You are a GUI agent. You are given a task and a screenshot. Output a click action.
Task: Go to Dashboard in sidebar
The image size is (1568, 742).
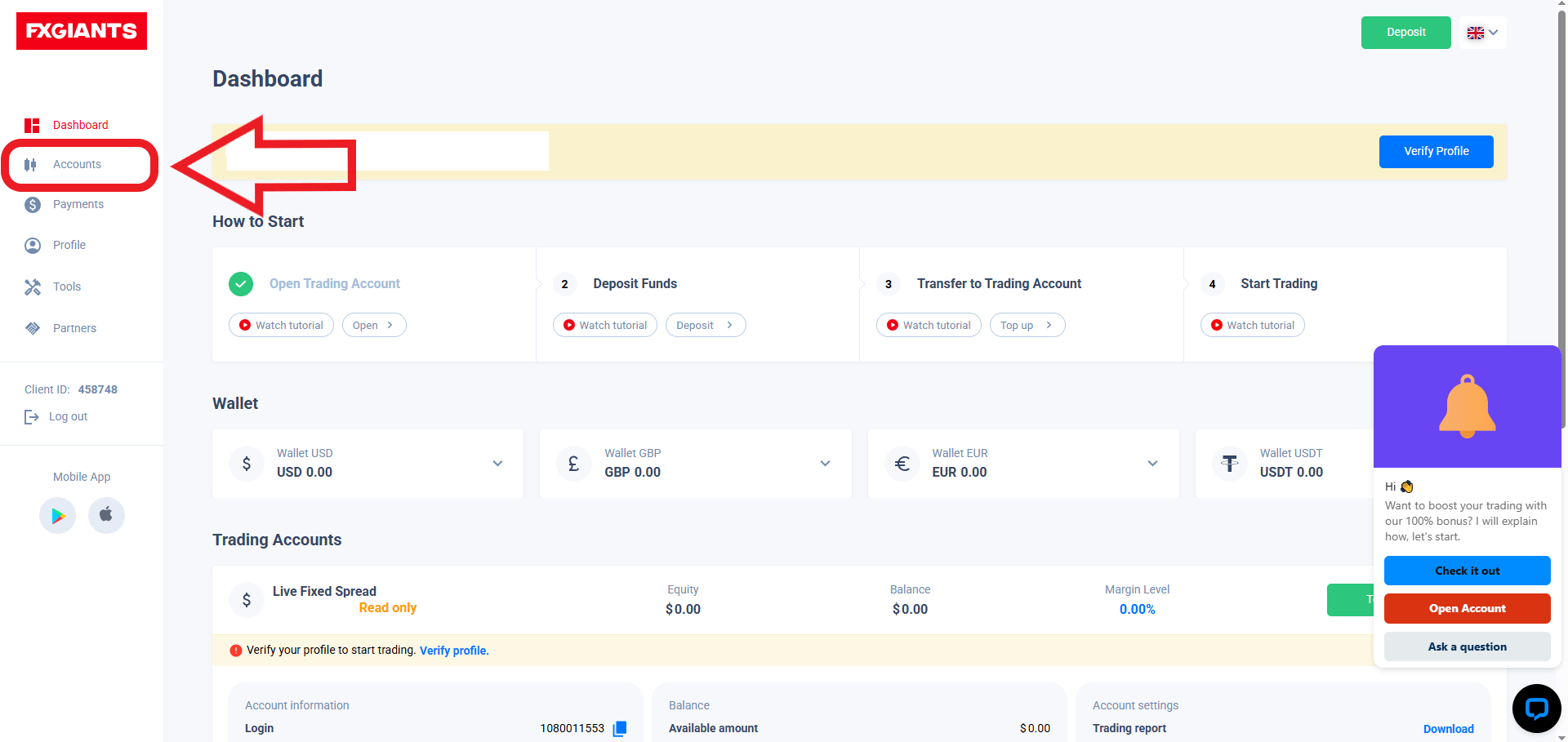(80, 125)
